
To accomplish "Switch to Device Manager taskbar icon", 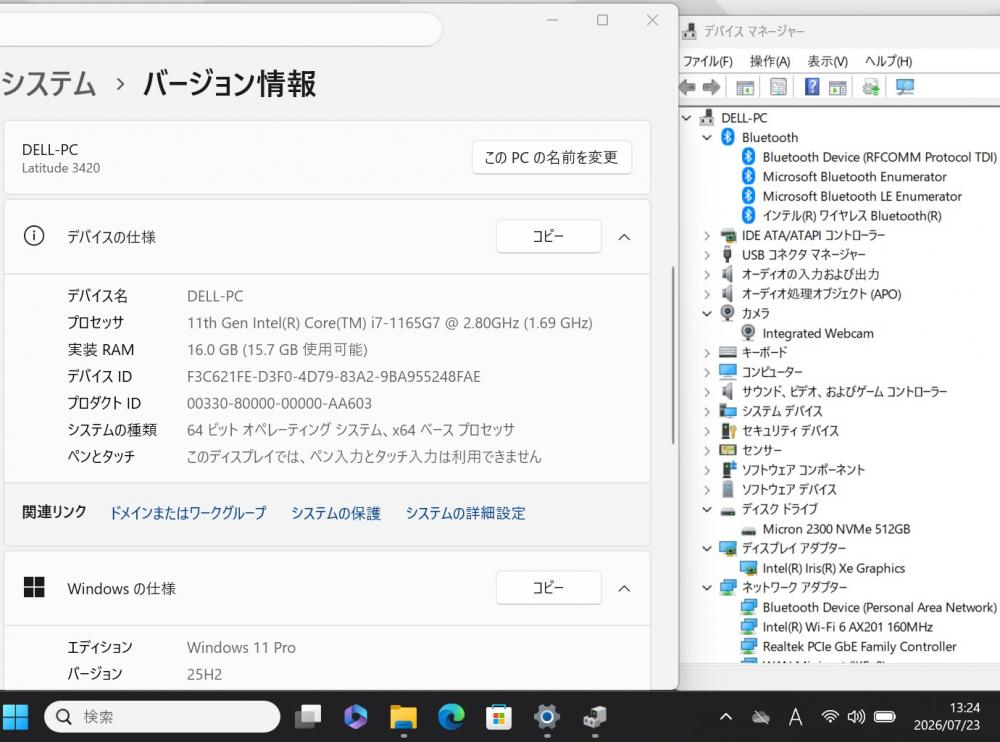I will (594, 717).
